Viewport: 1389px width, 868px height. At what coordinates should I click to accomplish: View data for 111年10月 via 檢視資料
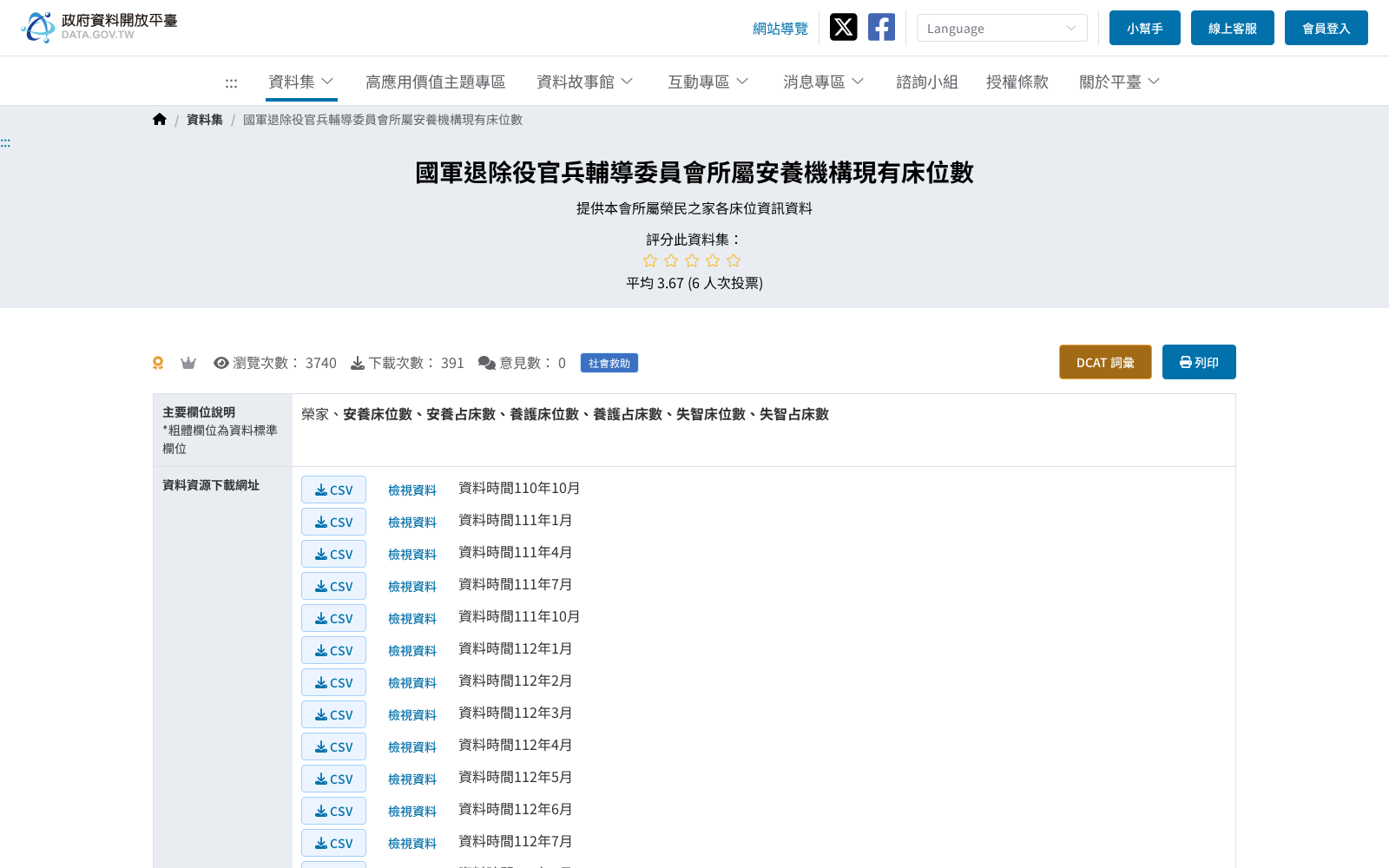(412, 619)
